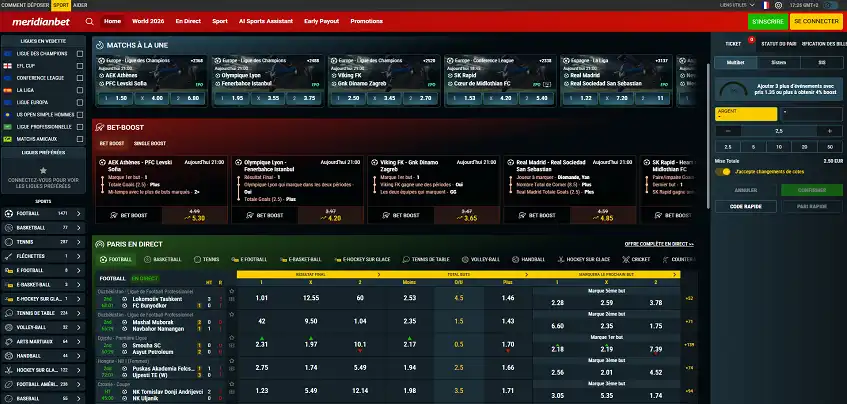The width and height of the screenshot is (847, 404).
Task: Open the Liens utiles dropdown
Action: pyautogui.click(x=737, y=5)
